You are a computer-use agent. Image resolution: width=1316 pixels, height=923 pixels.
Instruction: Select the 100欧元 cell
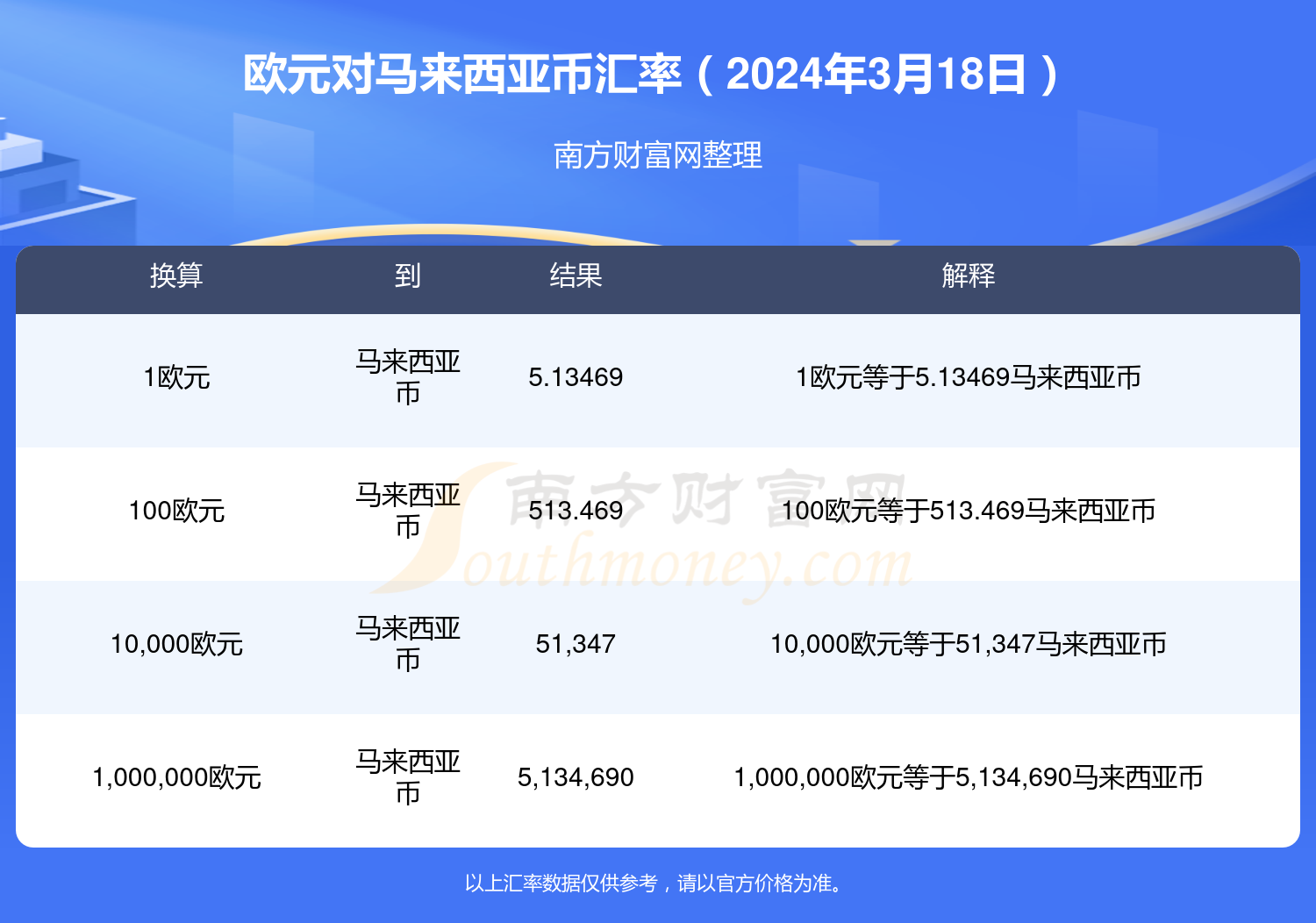[x=176, y=511]
